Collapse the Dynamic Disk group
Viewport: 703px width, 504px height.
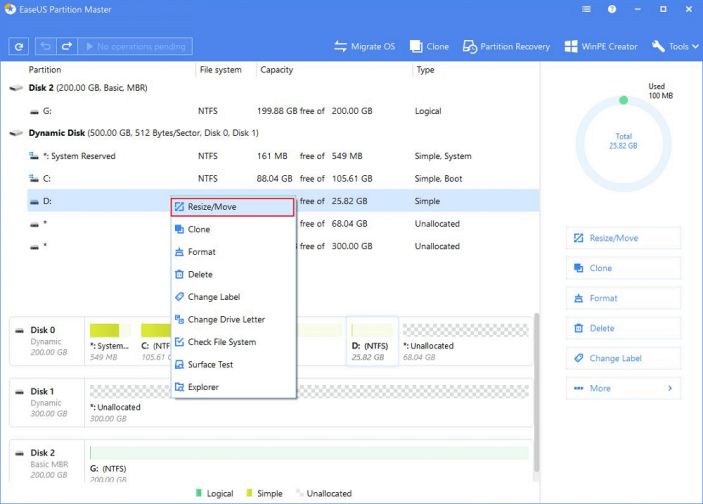[x=16, y=133]
